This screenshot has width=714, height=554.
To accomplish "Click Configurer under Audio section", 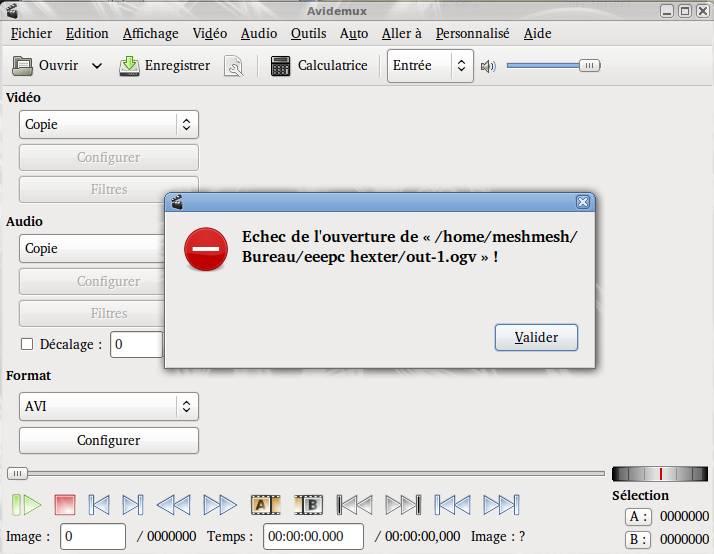I will point(92,281).
